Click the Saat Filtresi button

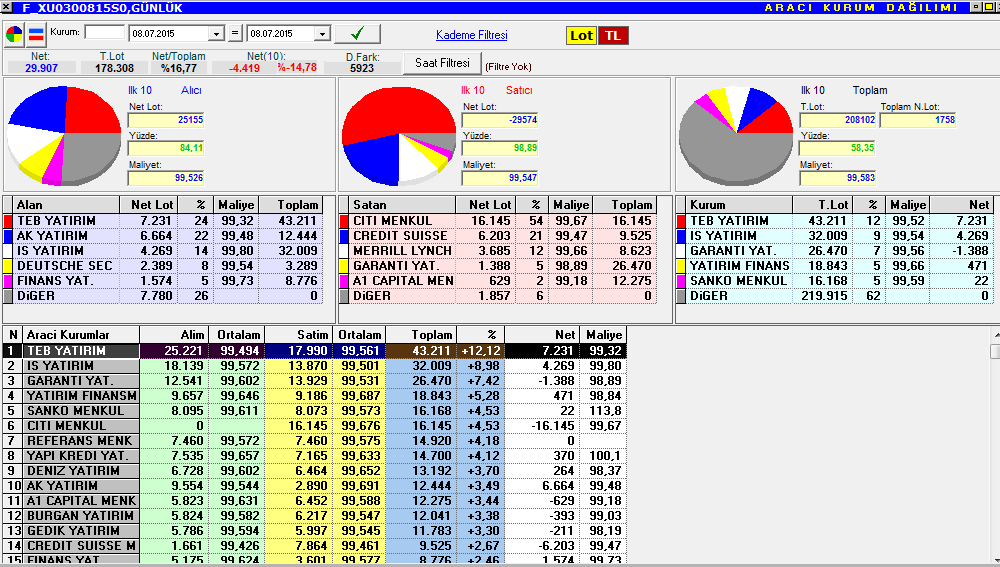coord(442,63)
